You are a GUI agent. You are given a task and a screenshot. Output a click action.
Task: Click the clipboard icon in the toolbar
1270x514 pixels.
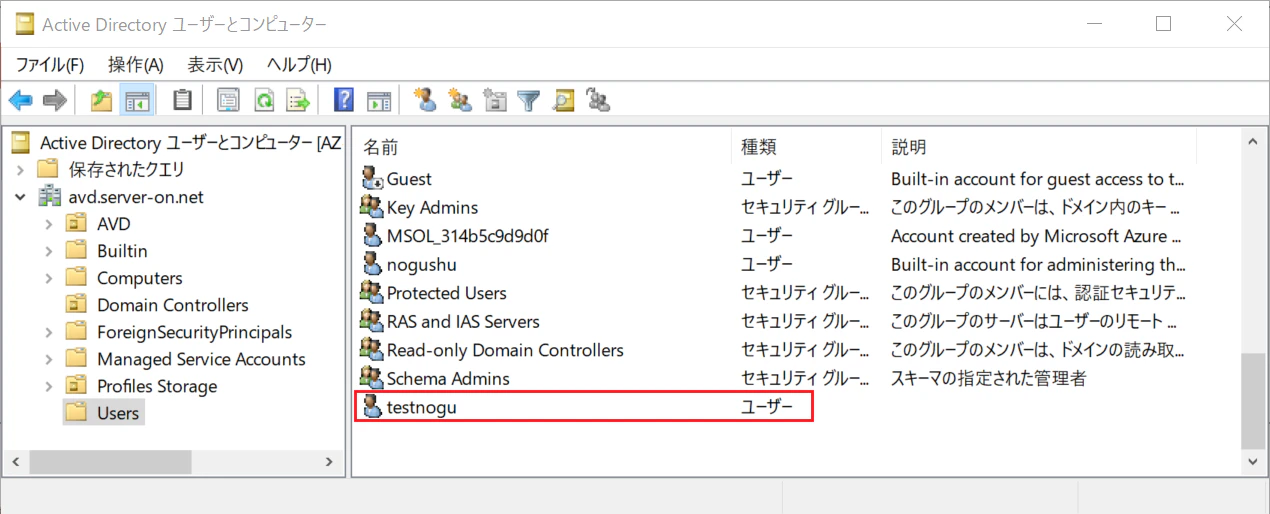pyautogui.click(x=182, y=100)
